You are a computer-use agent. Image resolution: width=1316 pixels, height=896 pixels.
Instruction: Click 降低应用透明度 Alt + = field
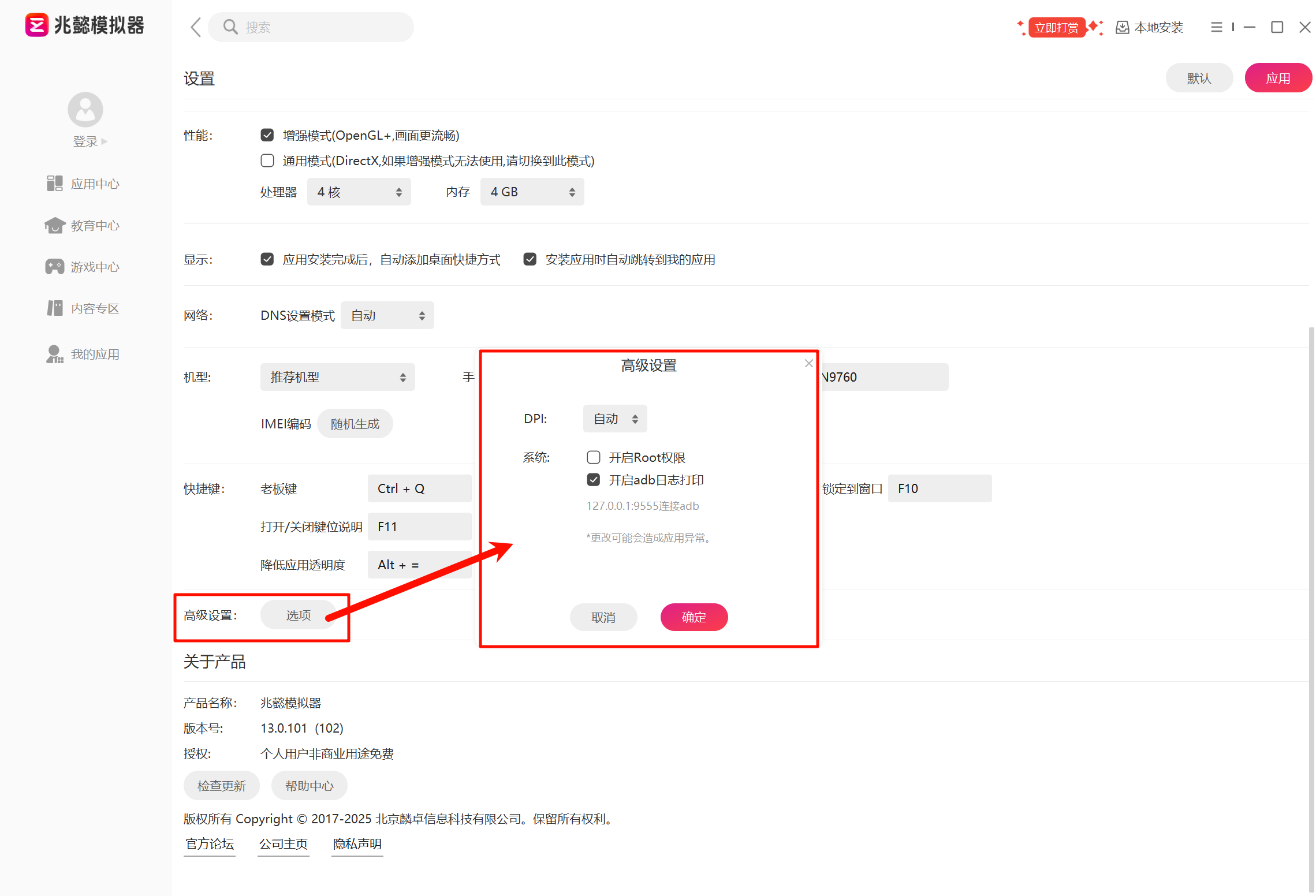click(420, 565)
